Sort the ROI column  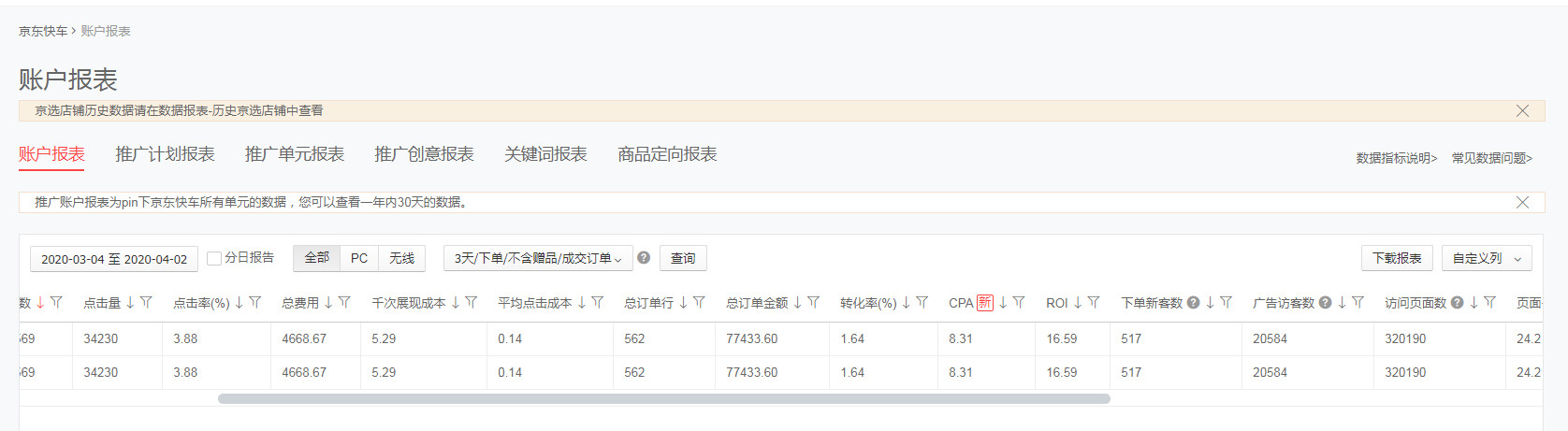[x=1078, y=302]
